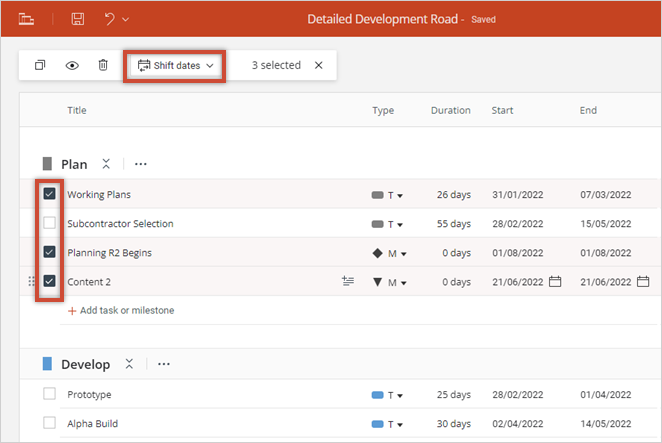Click the Plan swimlane gray color marker

tap(47, 164)
